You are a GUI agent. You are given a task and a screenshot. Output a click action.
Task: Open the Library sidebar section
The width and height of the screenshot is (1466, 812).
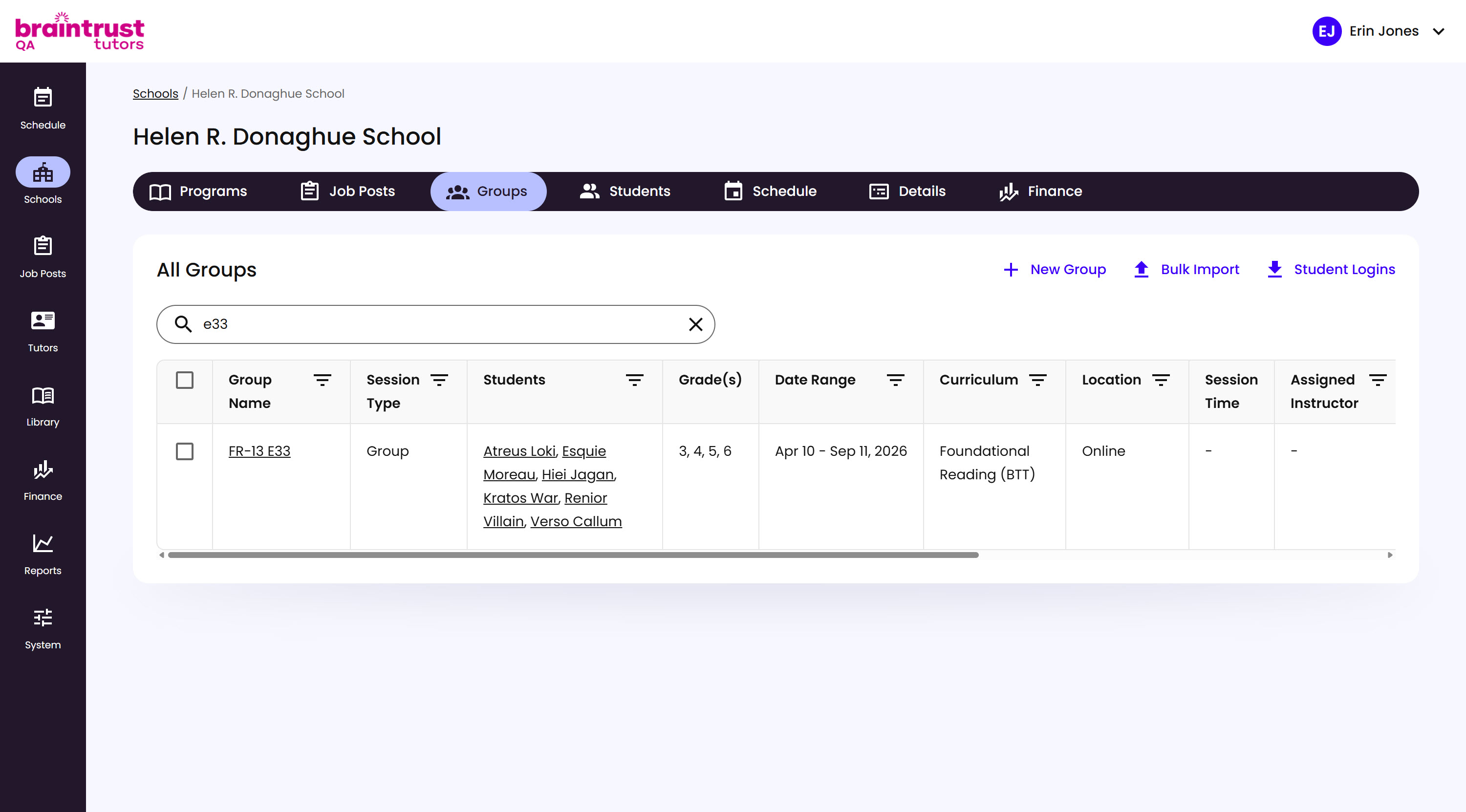point(43,406)
